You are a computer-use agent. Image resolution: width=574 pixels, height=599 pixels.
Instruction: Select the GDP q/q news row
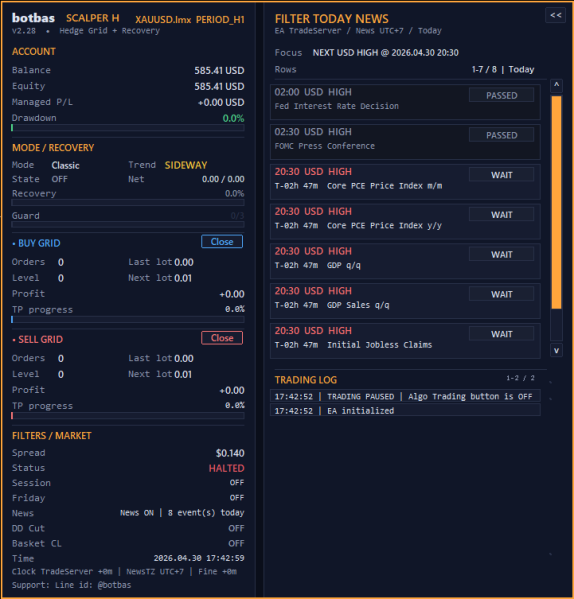(x=405, y=261)
